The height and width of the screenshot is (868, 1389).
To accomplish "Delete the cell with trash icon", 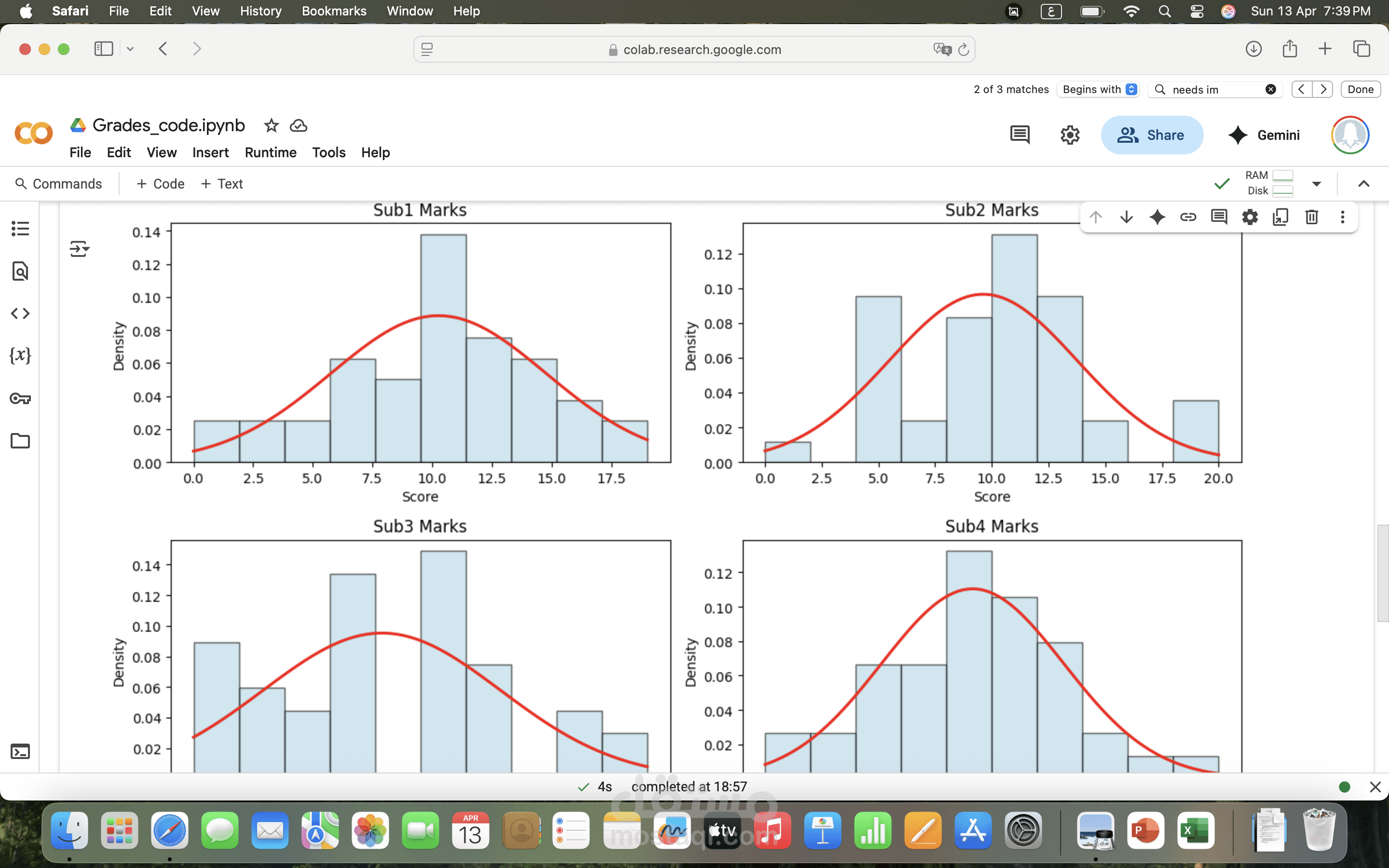I will [x=1311, y=217].
